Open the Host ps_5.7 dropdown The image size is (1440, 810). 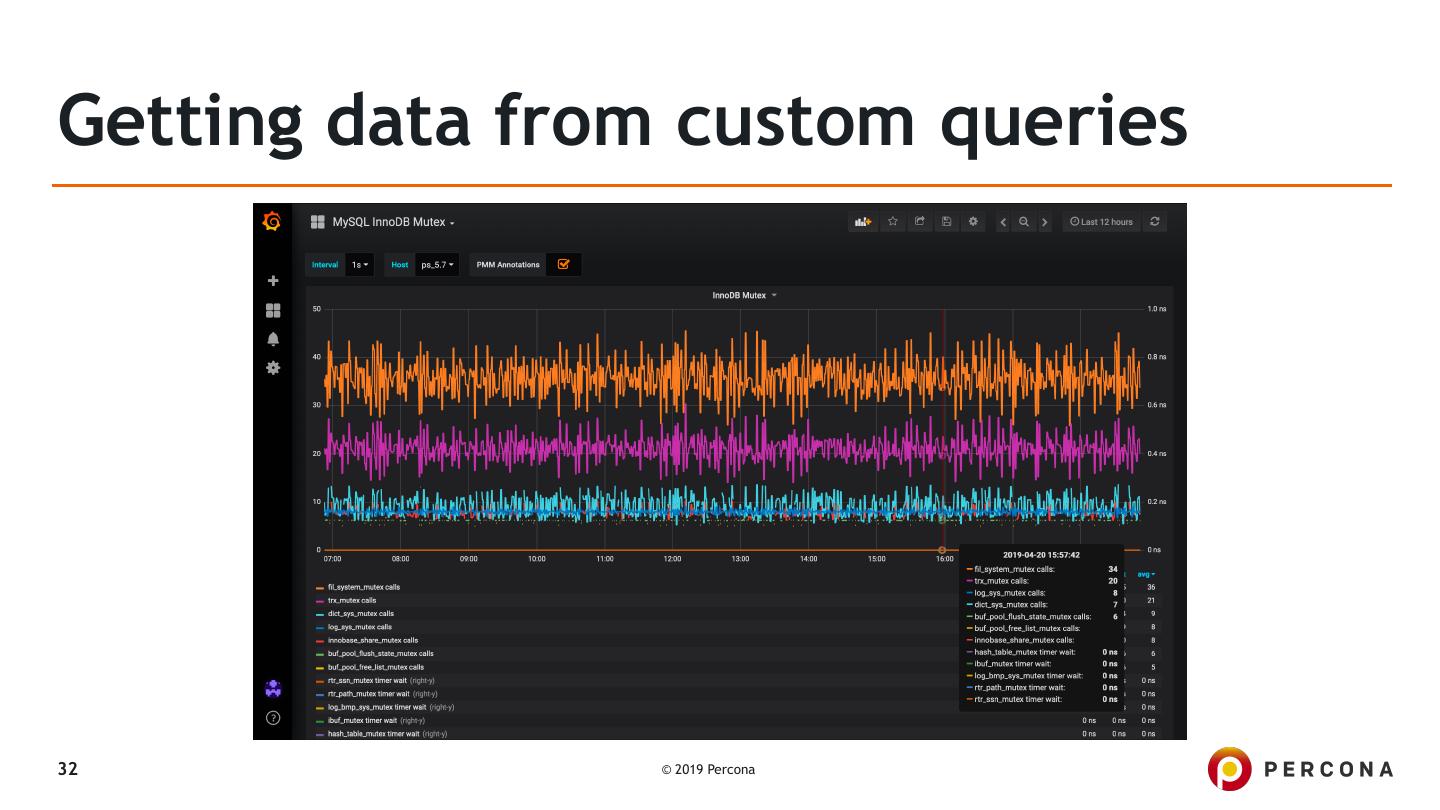[437, 265]
